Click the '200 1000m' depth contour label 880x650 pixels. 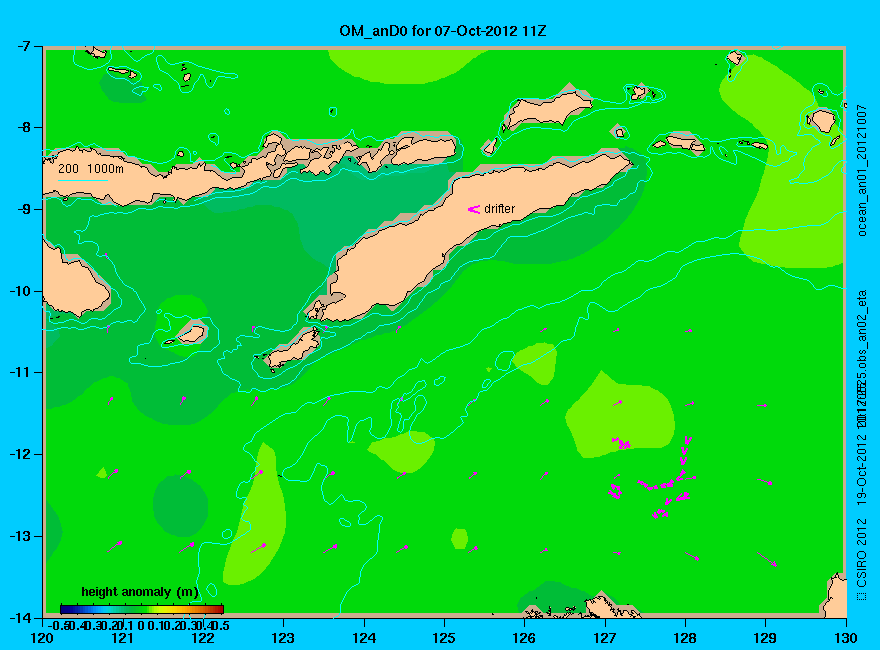point(91,168)
